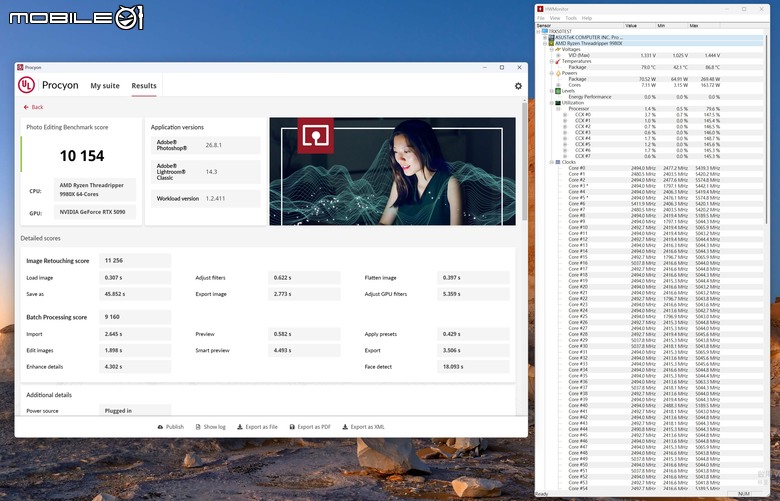The image size is (780, 501).
Task: Click the benchmark hero image of woman
Action: tap(392, 171)
